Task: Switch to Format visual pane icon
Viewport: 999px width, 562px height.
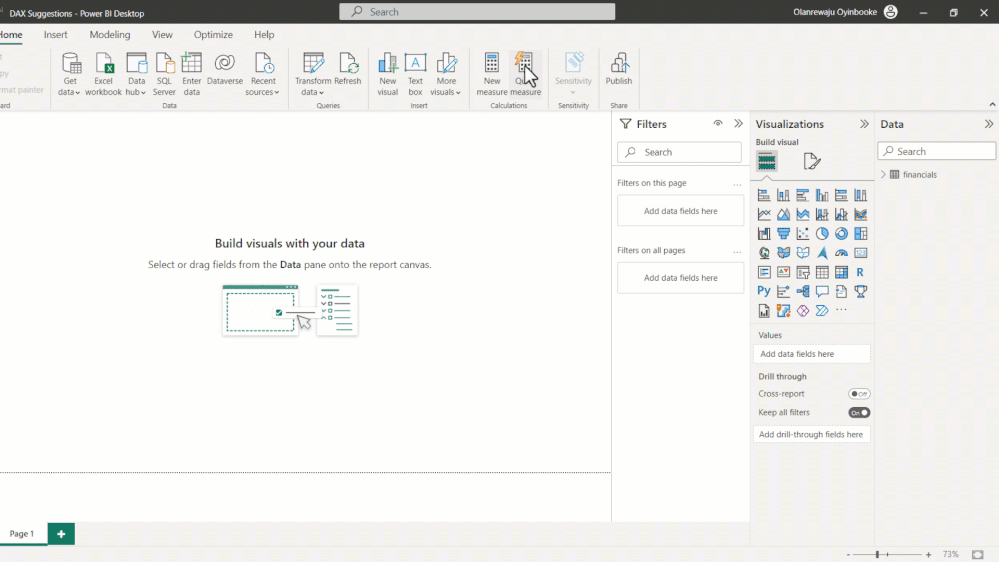Action: point(812,161)
